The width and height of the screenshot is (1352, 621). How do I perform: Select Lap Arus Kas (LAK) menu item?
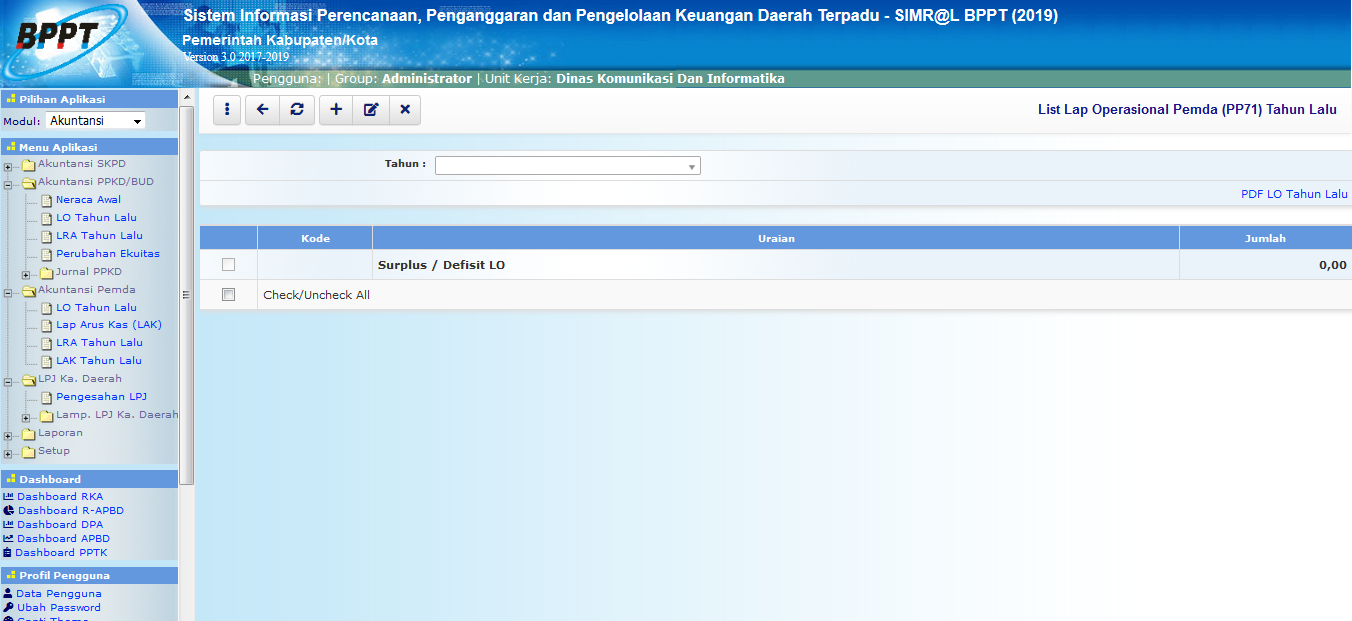coord(108,325)
